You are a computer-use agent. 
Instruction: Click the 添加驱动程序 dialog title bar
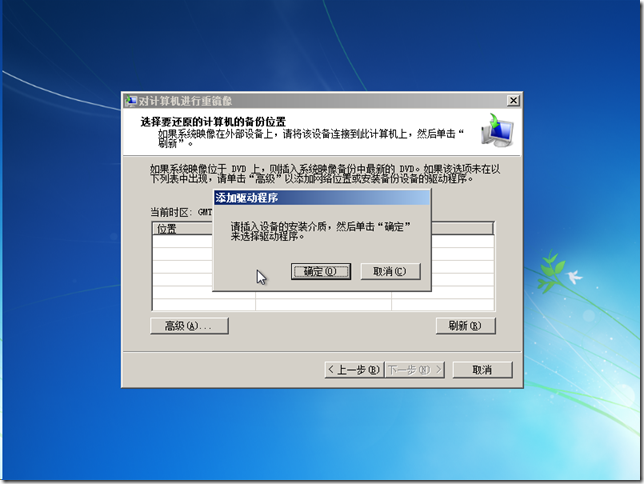[x=322, y=198]
